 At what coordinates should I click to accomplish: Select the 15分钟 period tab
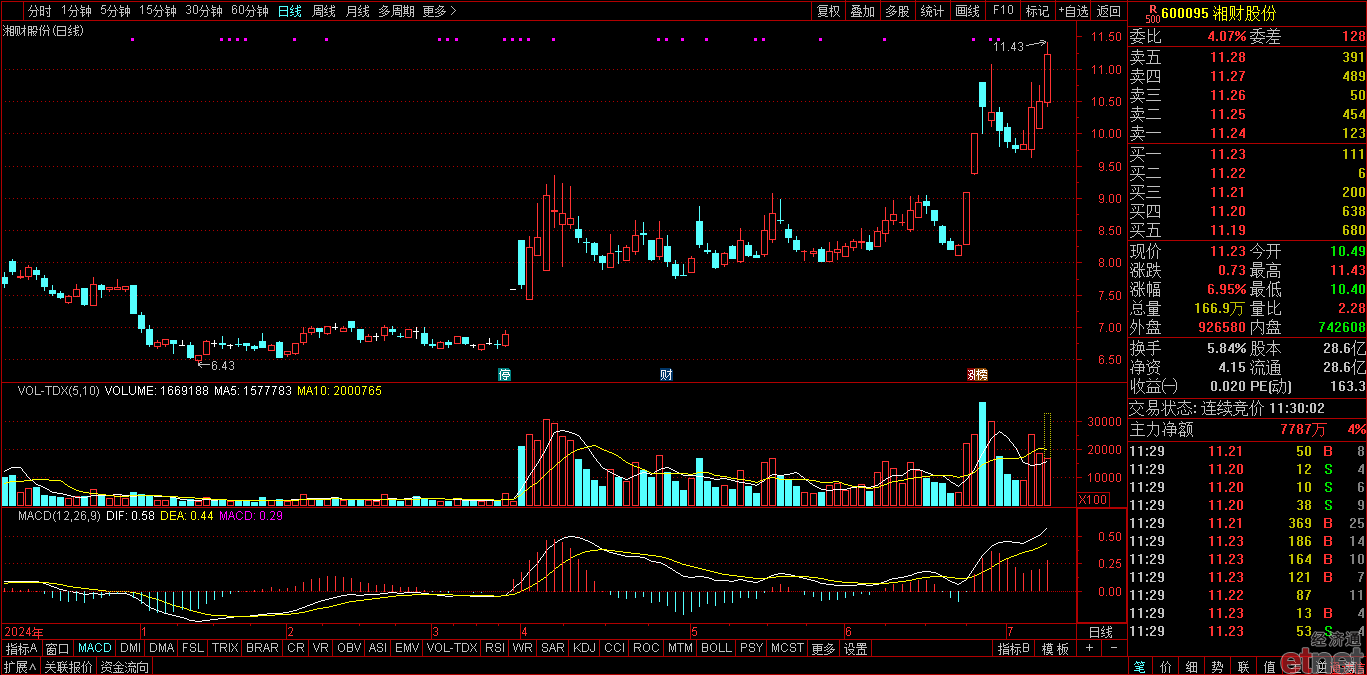coord(158,11)
